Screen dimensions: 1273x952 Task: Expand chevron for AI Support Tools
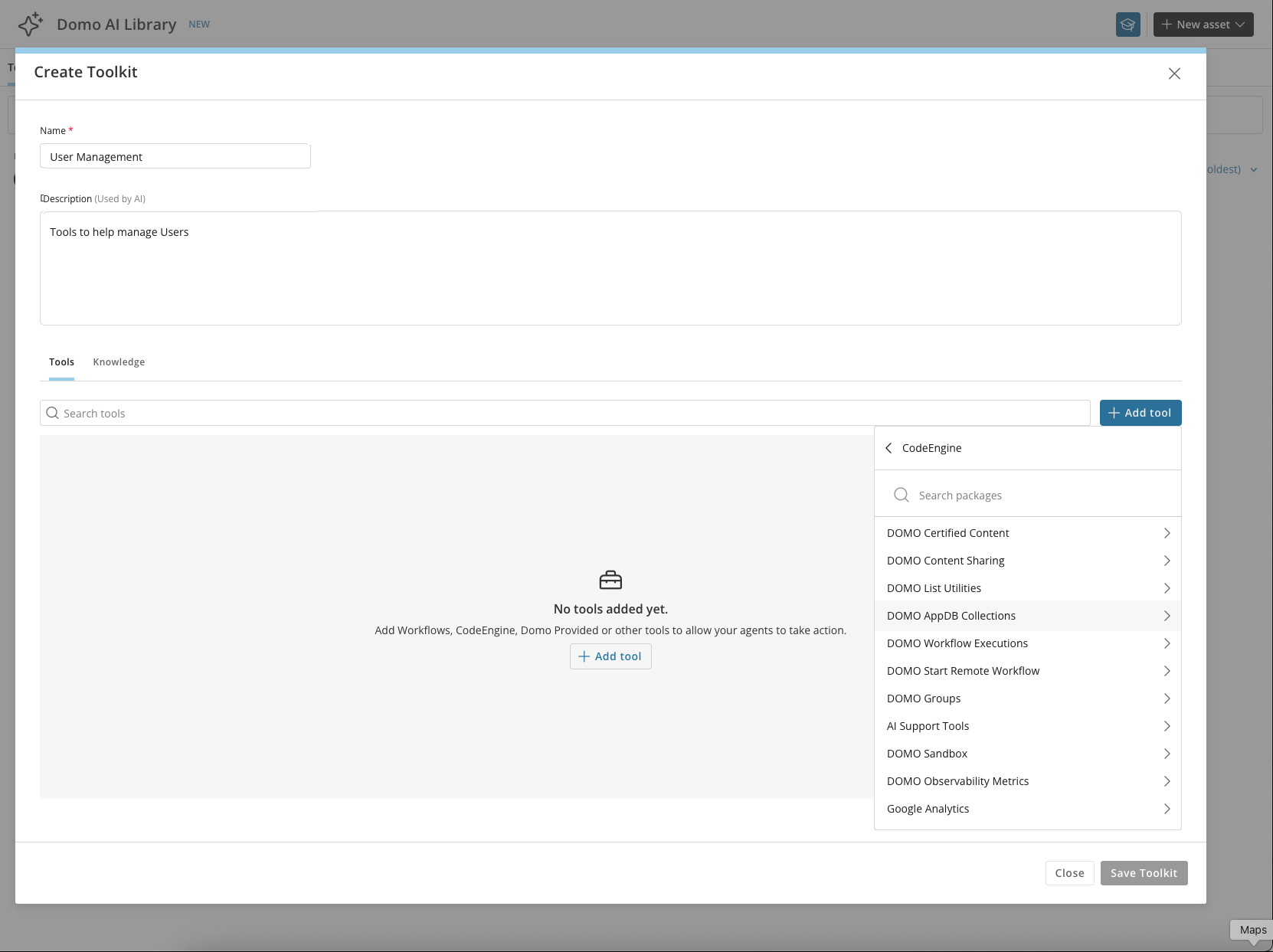(1167, 726)
